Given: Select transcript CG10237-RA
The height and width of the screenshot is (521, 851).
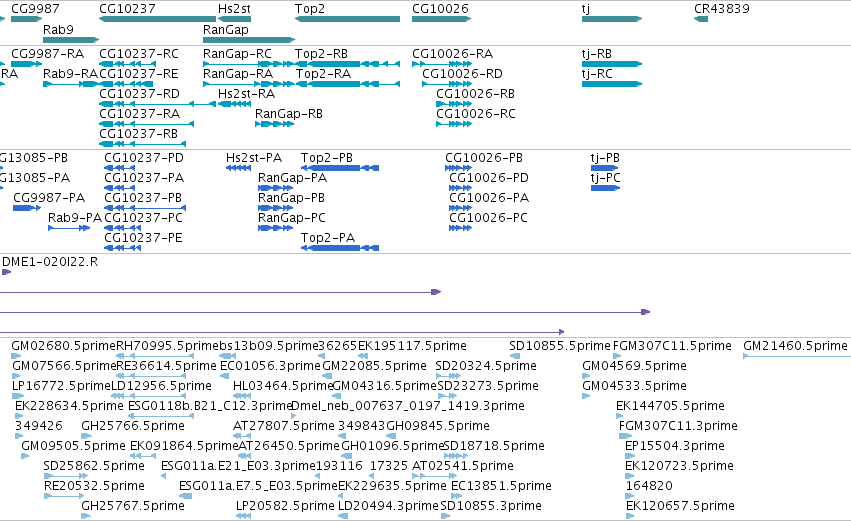Looking at the screenshot, I should (147, 124).
